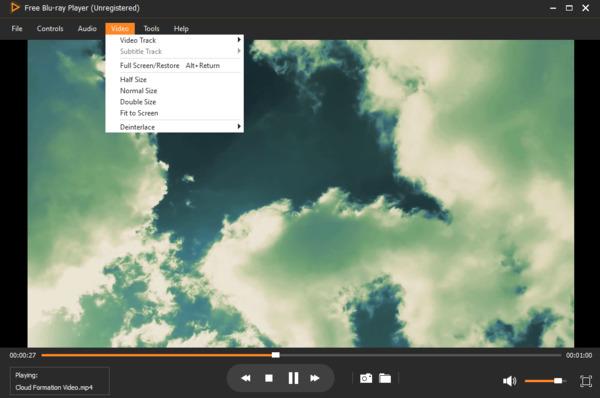Close the highlighted Video menu
The height and width of the screenshot is (398, 600).
tap(120, 29)
